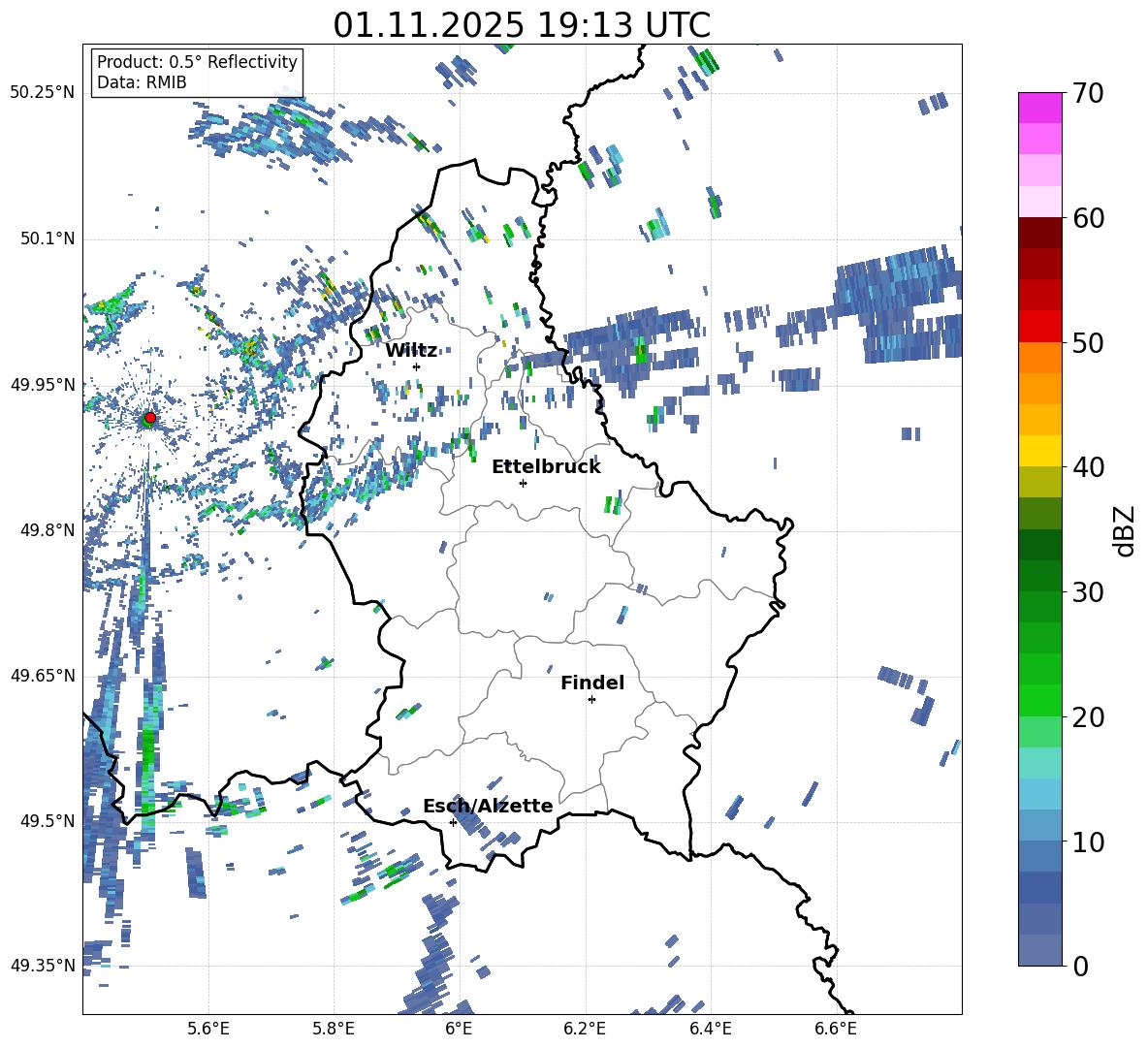Click the cross marker below Wiltz

417,366
